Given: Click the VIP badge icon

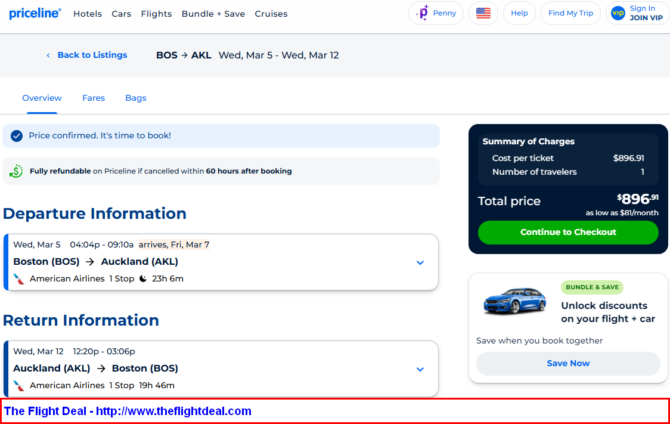Looking at the screenshot, I should click(618, 13).
